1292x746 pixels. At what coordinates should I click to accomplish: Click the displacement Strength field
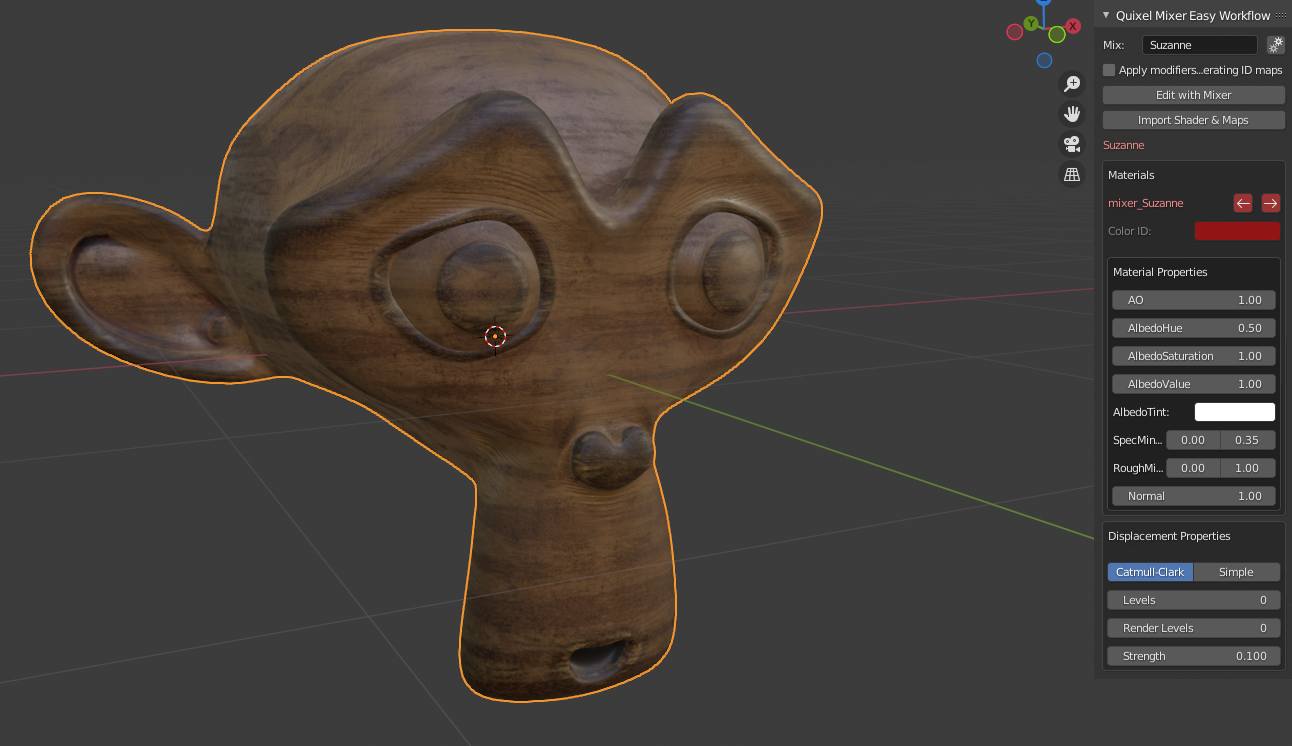click(x=1194, y=656)
